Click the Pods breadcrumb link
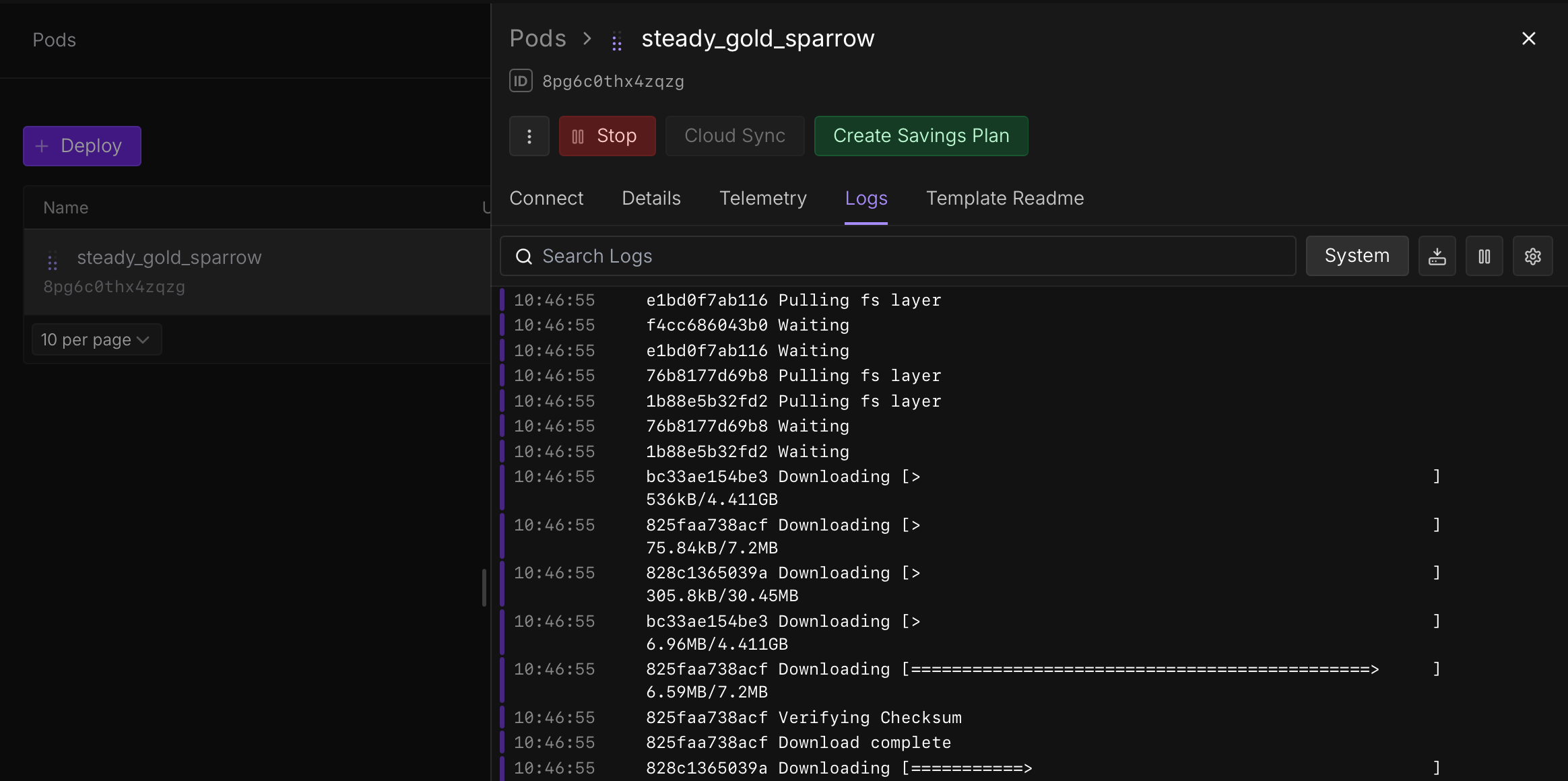This screenshot has width=1568, height=781. [537, 38]
